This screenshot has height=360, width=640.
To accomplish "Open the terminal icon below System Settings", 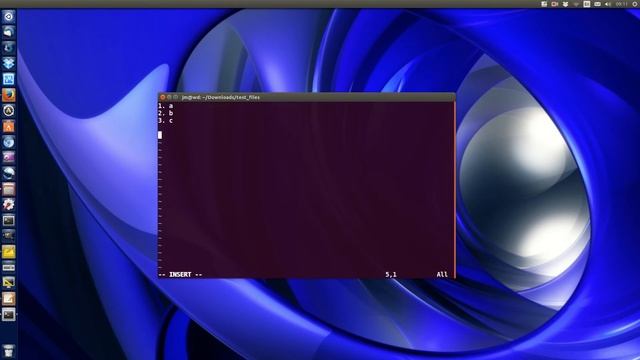I will coord(9,220).
